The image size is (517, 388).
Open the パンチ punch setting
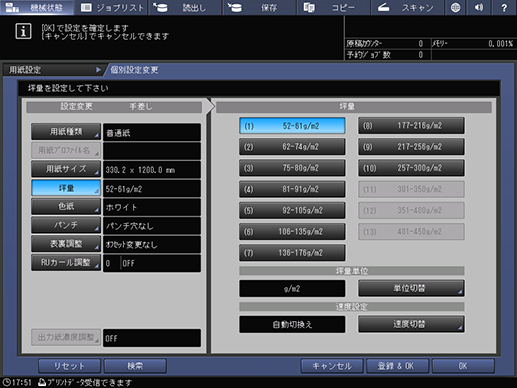click(x=66, y=225)
